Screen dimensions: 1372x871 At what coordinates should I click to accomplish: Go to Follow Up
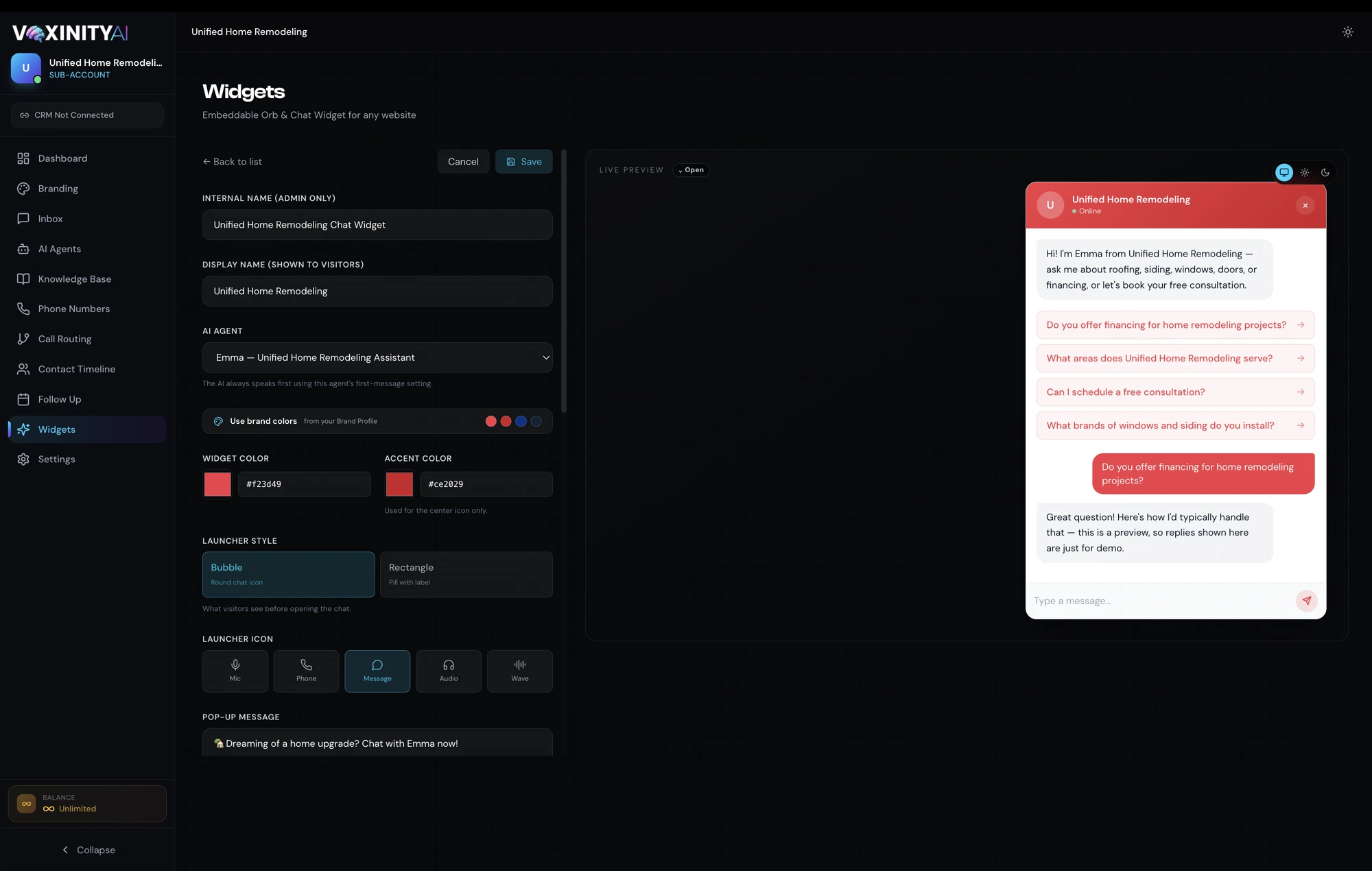87,399
